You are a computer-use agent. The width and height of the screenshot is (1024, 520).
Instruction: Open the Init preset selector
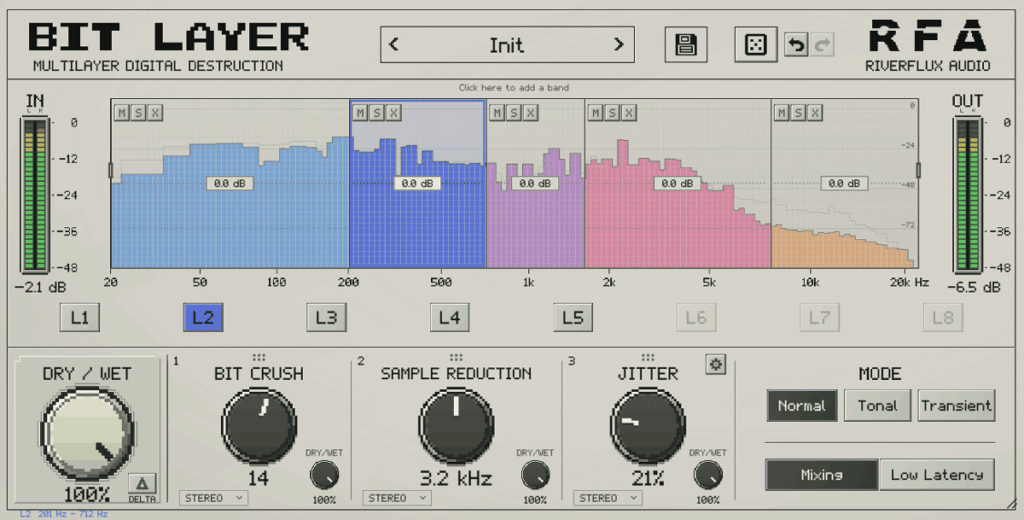507,44
